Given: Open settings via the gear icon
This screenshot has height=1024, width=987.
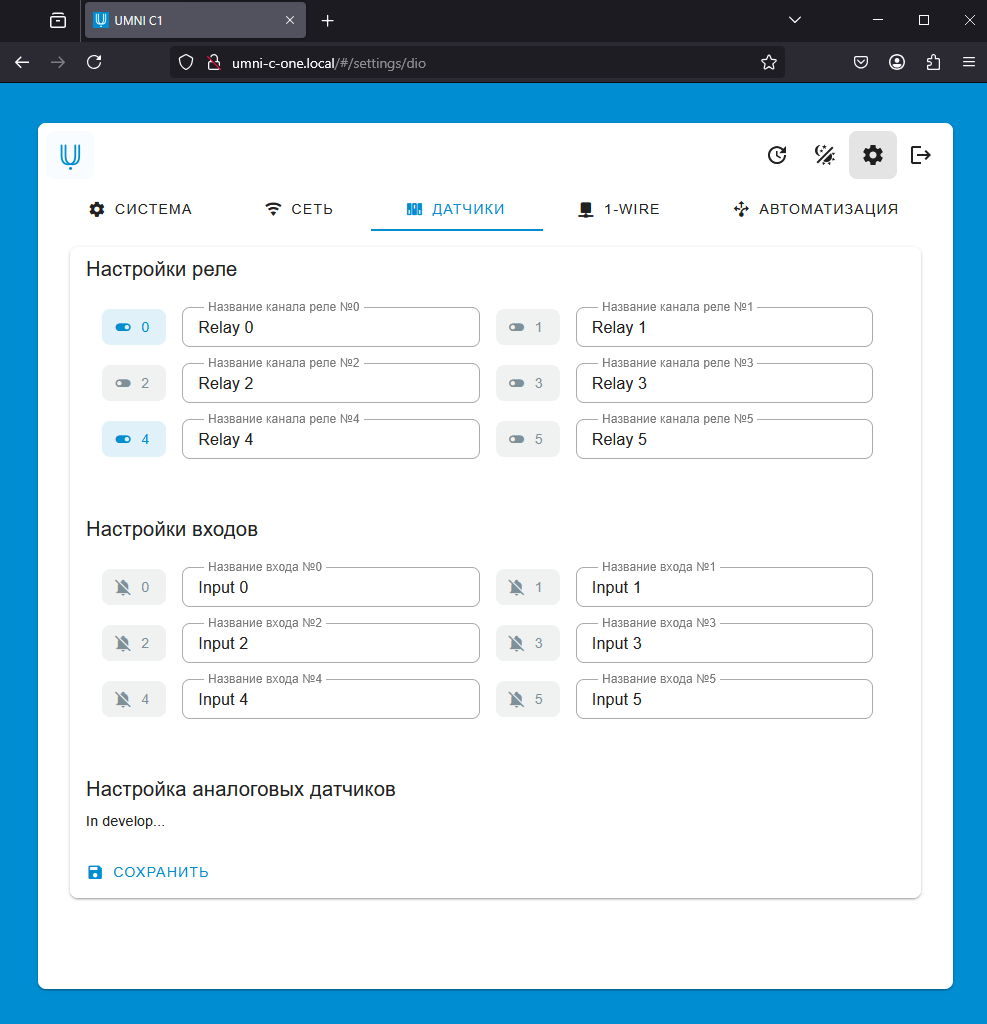Looking at the screenshot, I should tap(873, 155).
